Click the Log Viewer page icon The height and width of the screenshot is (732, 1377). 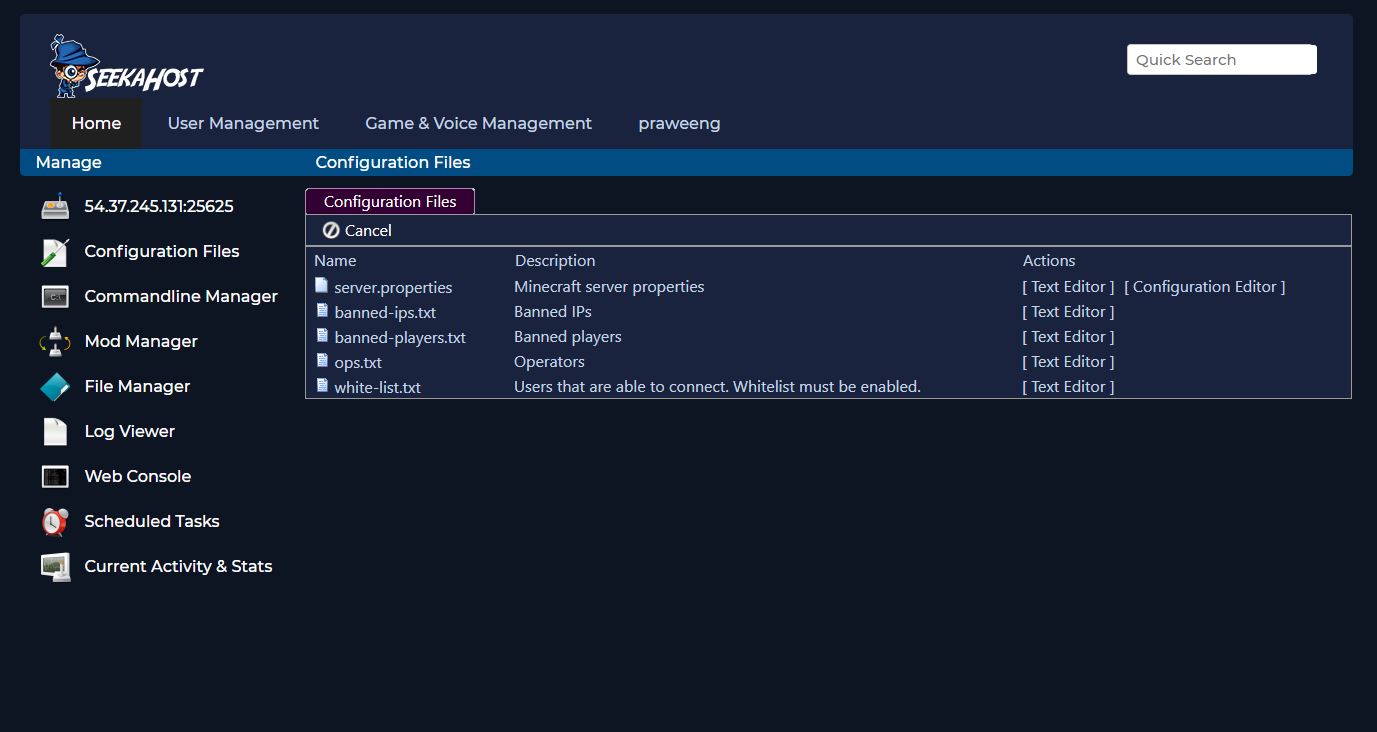55,432
